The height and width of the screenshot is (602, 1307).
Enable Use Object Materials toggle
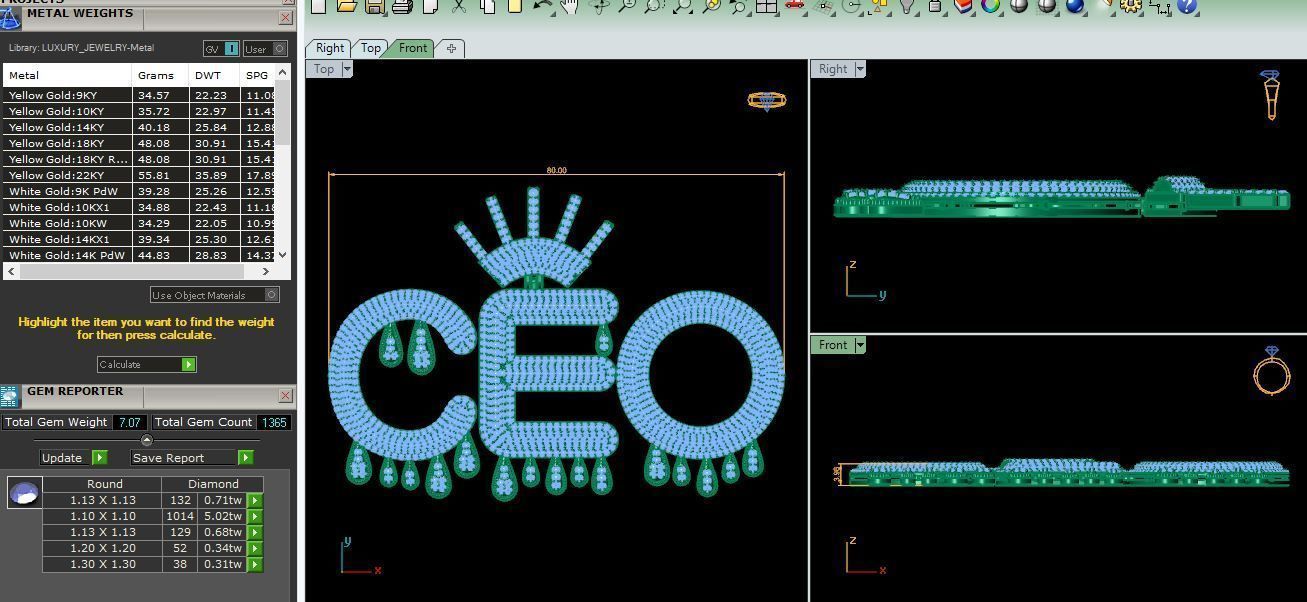click(214, 295)
